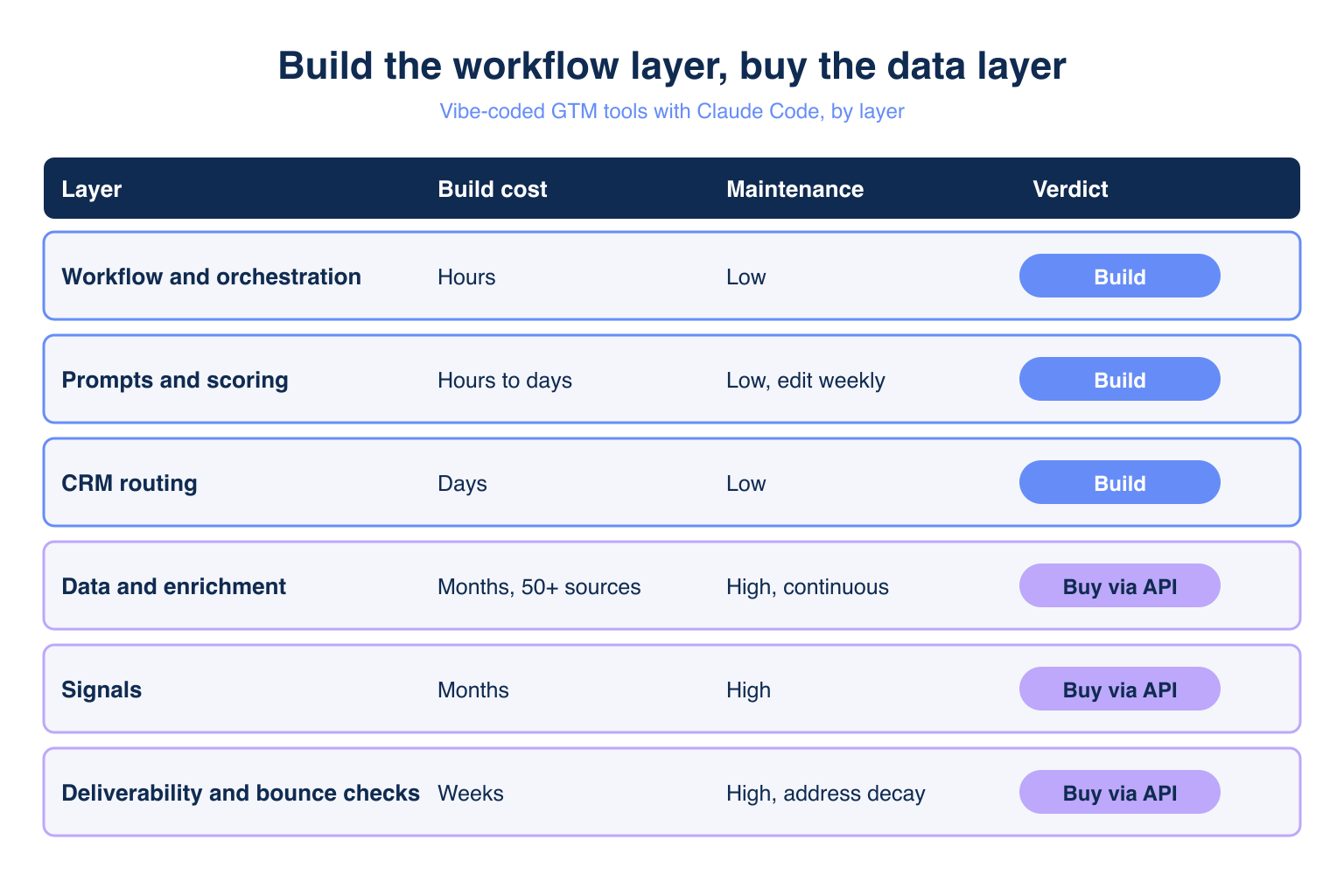Click Buy via API in the Data and enrichment row
The width and height of the screenshot is (1344, 896).
(x=1119, y=585)
